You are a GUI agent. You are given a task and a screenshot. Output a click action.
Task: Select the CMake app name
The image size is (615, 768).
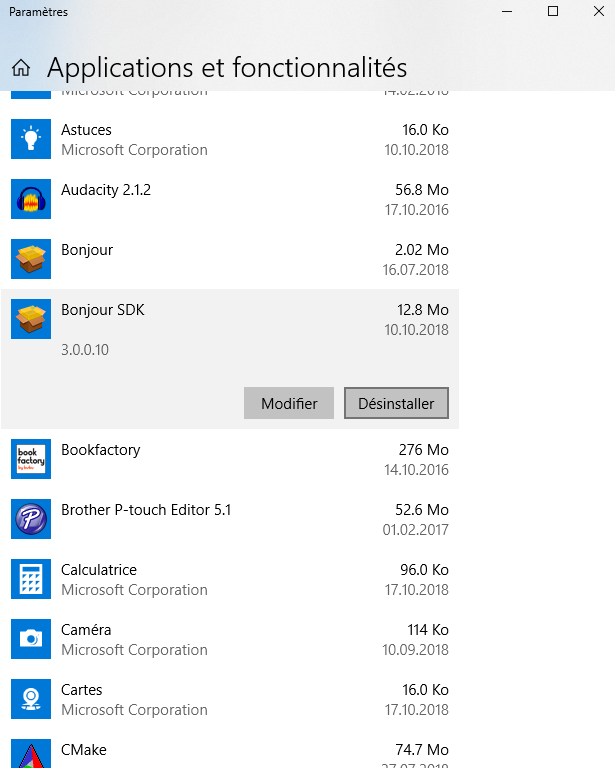point(84,750)
